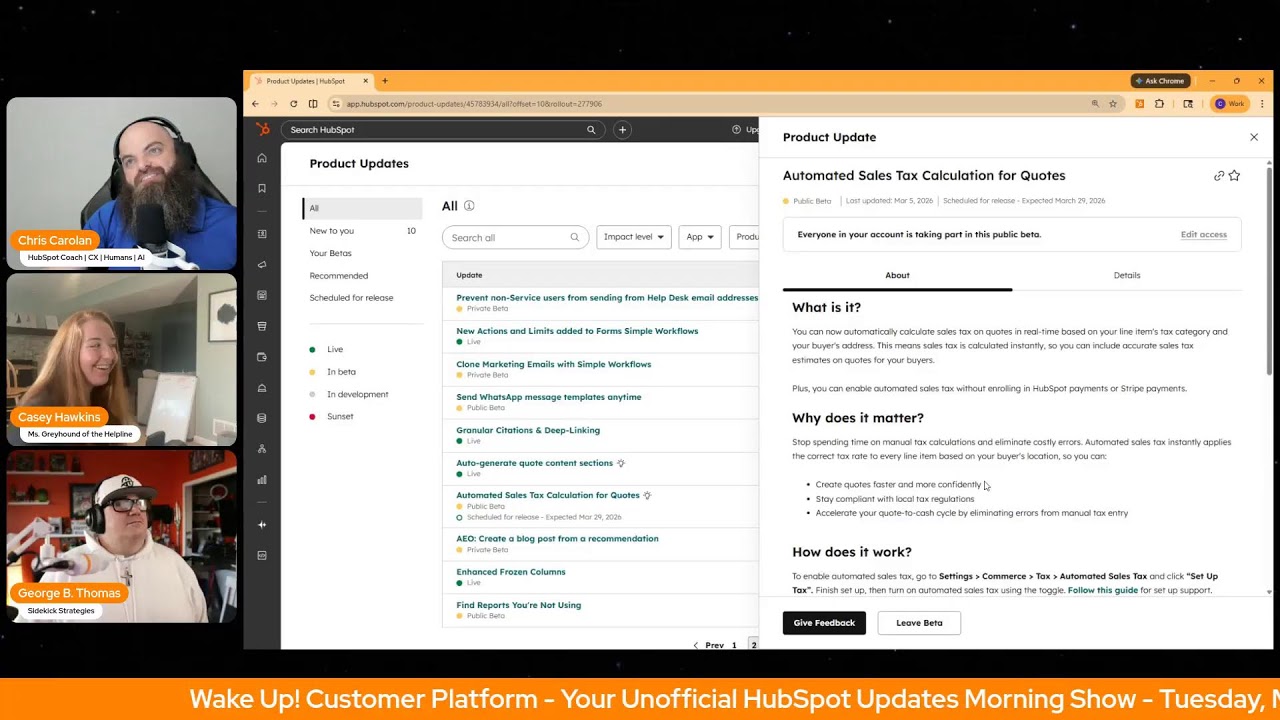Click the Leave Beta button
1280x720 pixels.
click(919, 623)
